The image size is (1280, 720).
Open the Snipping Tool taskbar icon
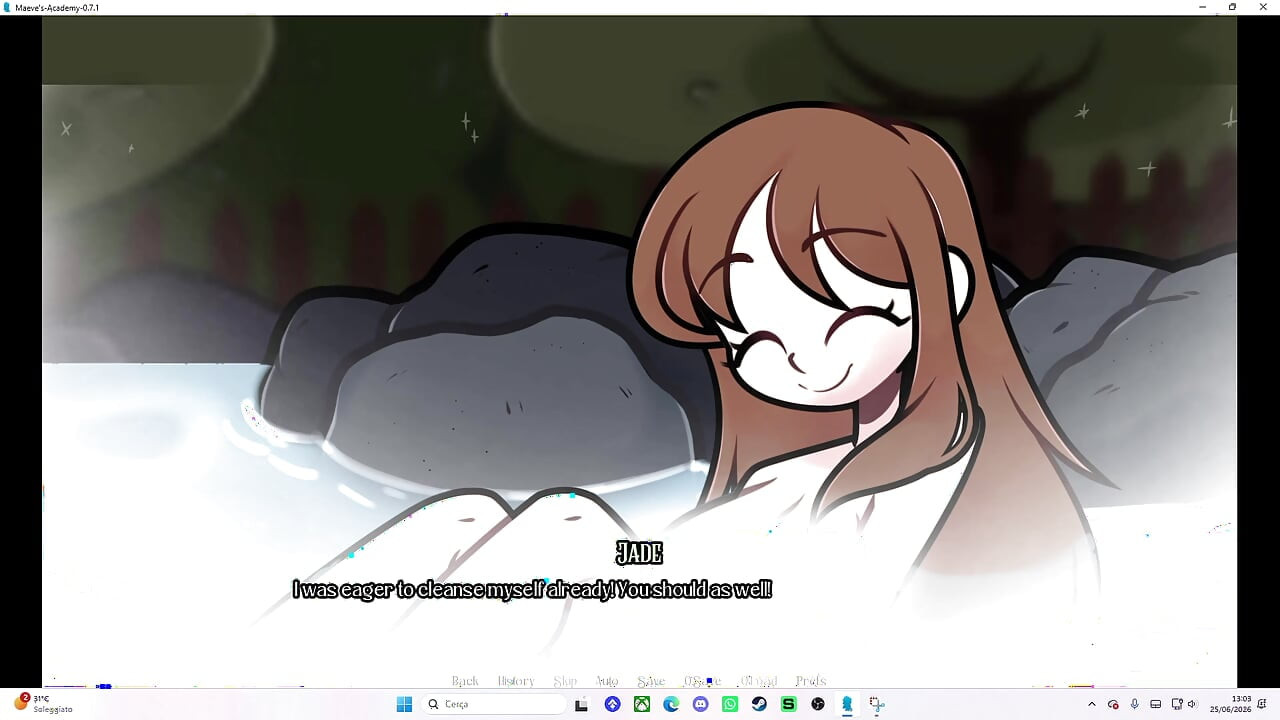point(876,704)
